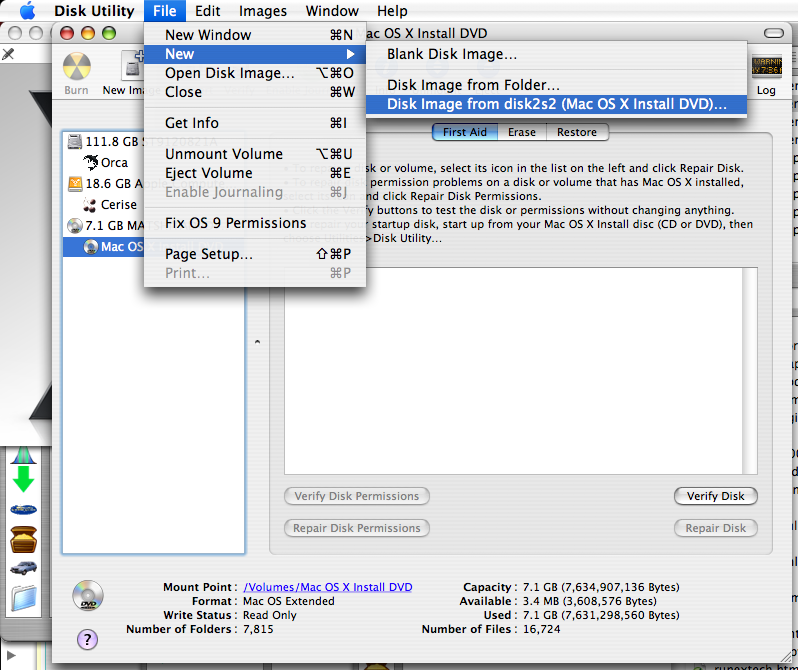Open the Images menu
798x670 pixels.
coord(263,11)
